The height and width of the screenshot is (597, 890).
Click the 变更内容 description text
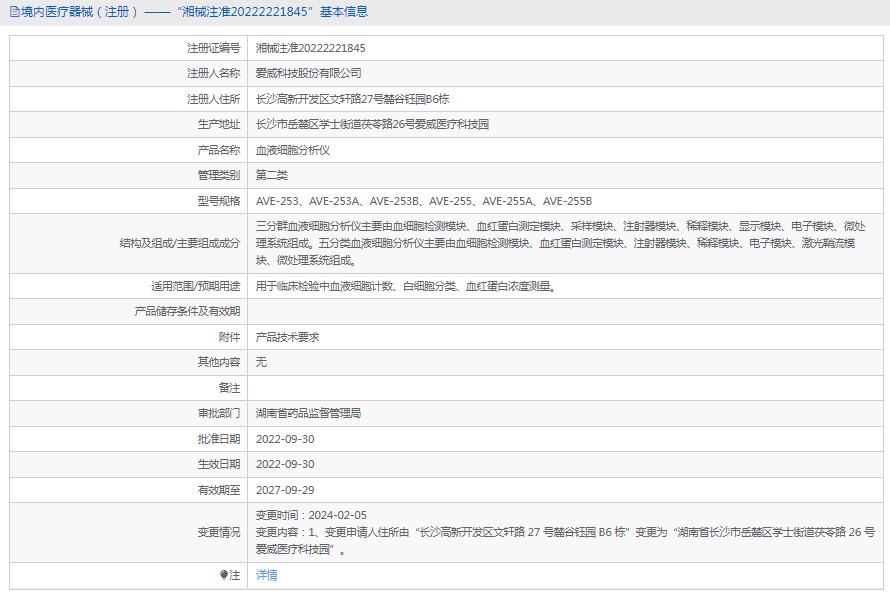coord(565,541)
